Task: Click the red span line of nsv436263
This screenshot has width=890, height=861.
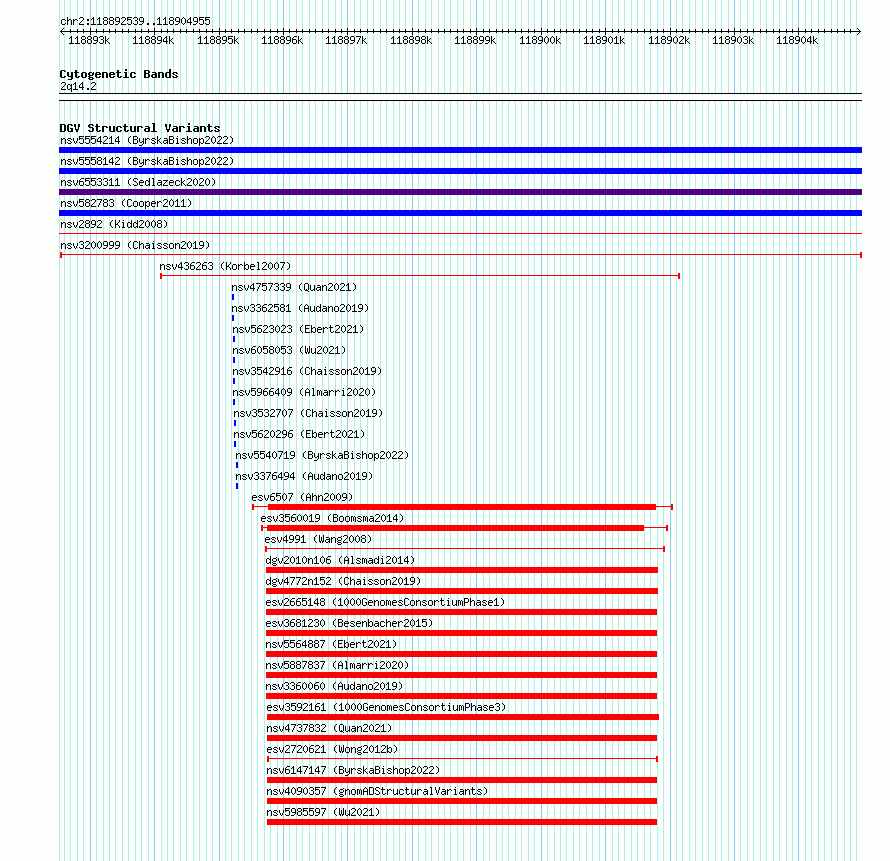Action: 420,276
